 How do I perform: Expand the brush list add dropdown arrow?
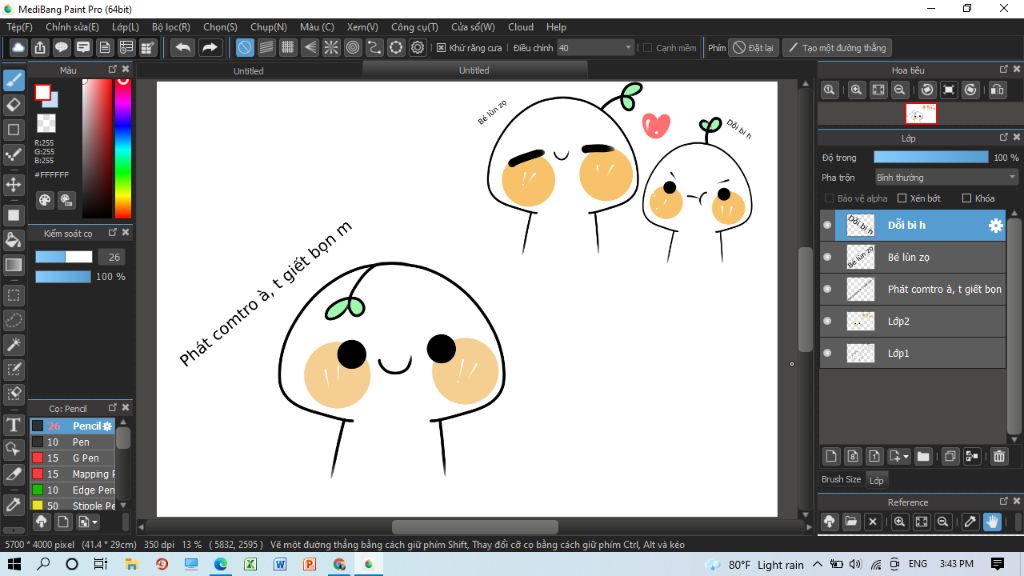click(95, 522)
